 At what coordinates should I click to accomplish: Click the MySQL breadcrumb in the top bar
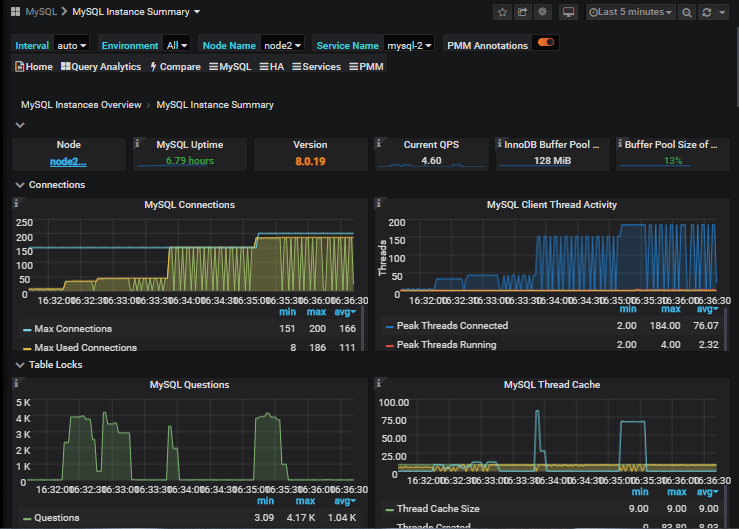tap(41, 12)
